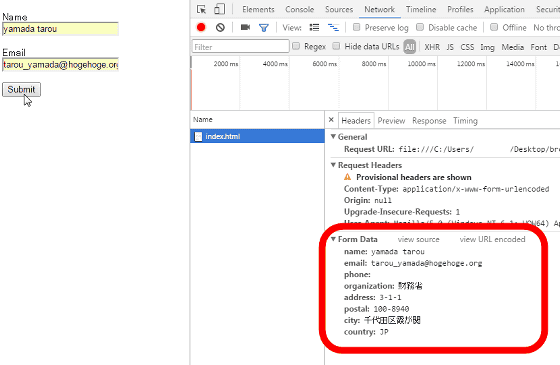Collapse the General section
The image size is (560, 365).
(333, 136)
